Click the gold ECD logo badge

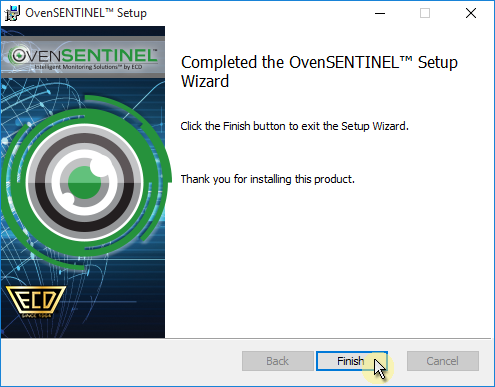click(x=36, y=301)
